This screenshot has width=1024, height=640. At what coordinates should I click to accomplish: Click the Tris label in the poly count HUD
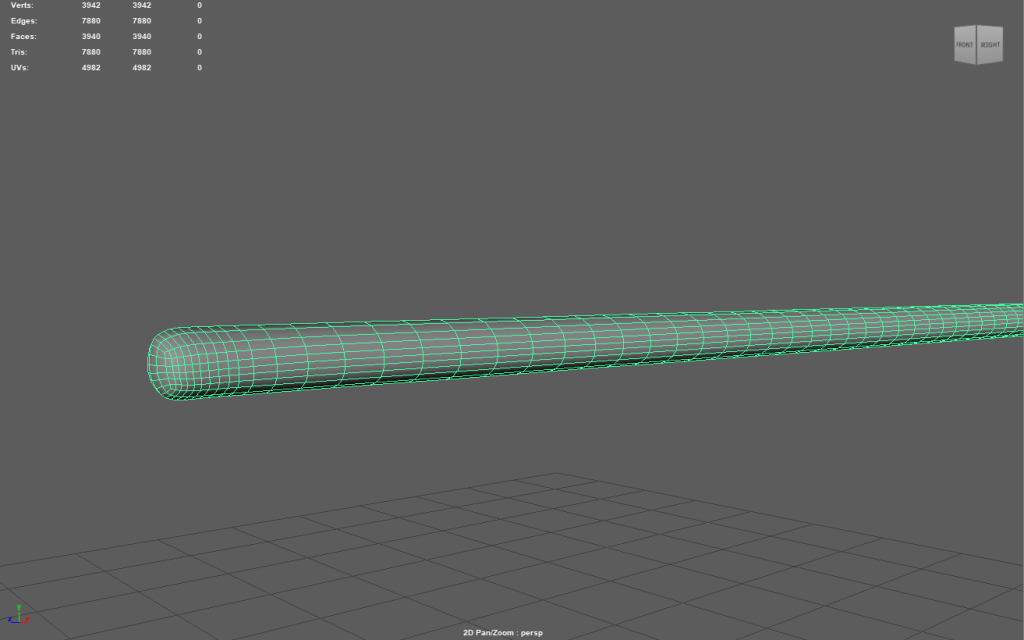pos(20,52)
